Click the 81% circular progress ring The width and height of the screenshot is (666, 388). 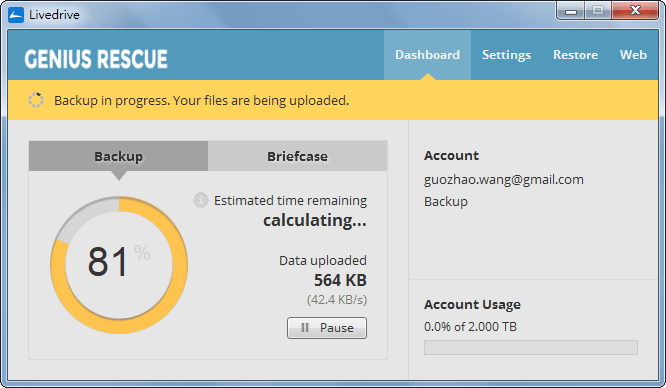click(x=119, y=265)
